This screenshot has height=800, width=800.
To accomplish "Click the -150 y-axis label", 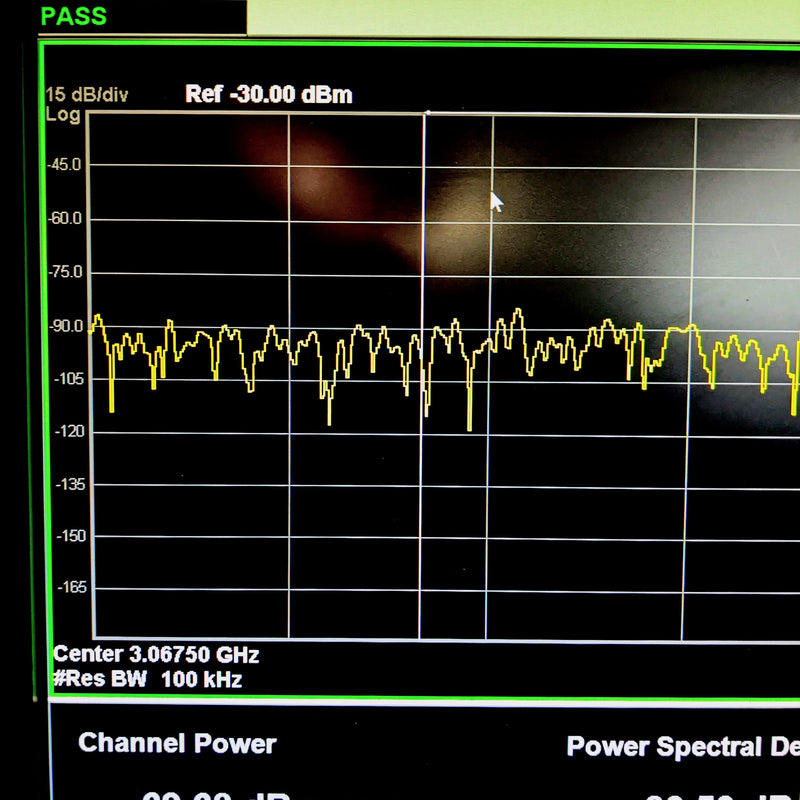I will 71,536.
